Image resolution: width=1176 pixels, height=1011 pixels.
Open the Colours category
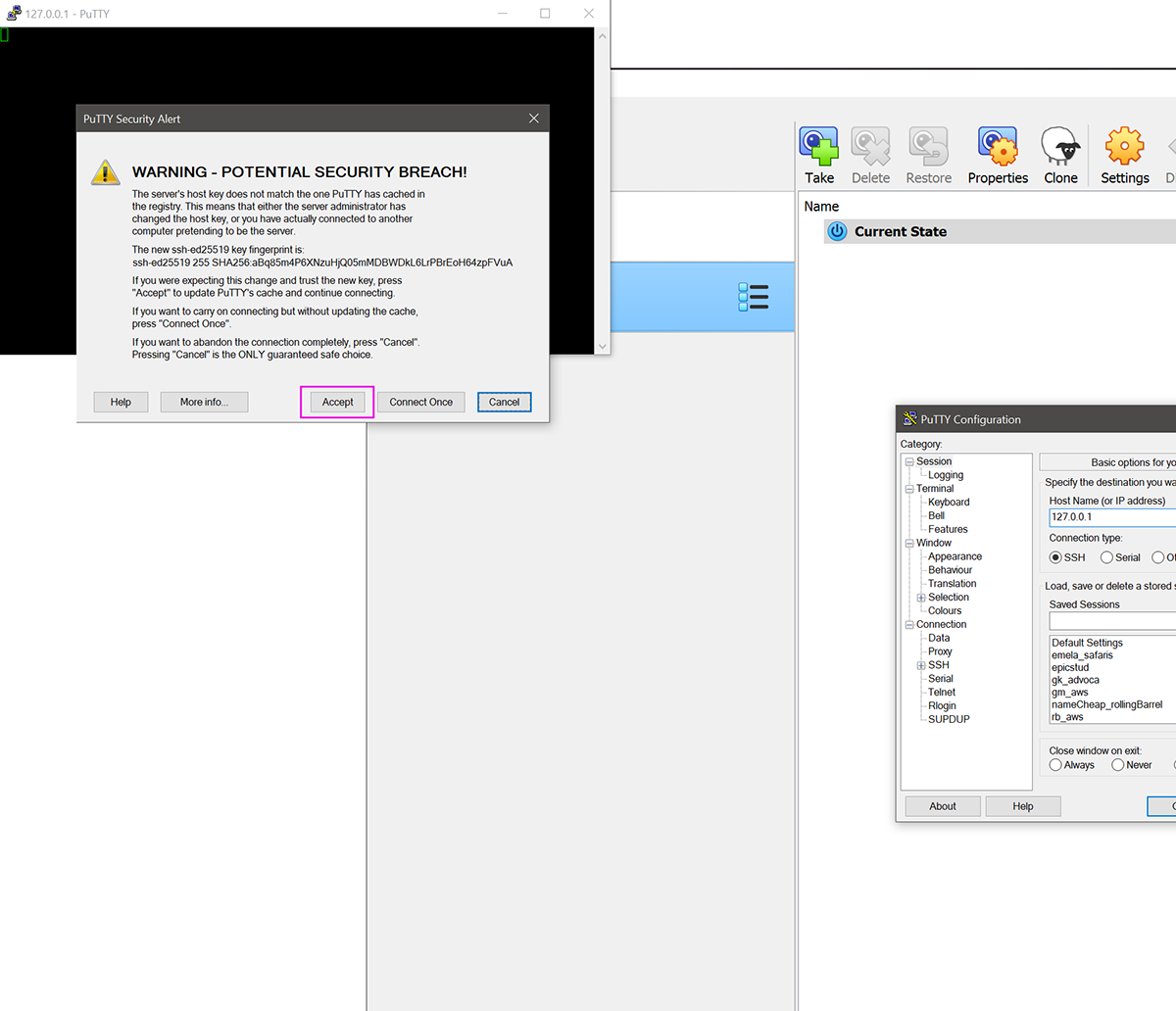click(x=945, y=610)
